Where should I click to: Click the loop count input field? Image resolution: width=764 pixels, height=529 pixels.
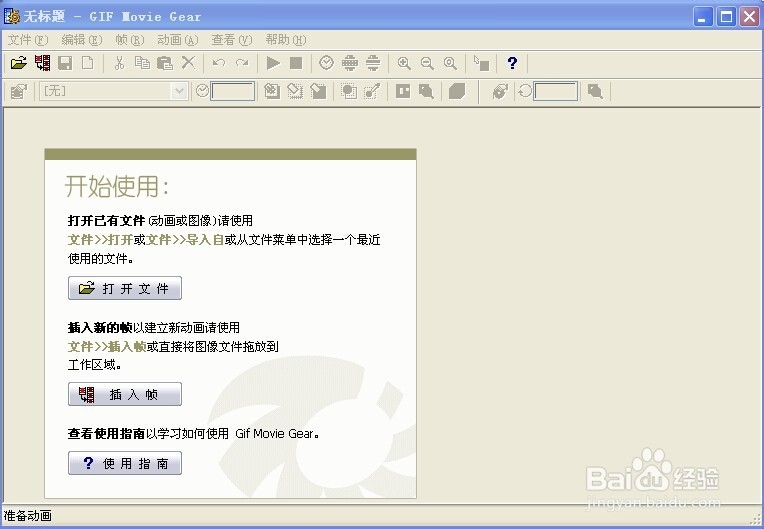[555, 91]
